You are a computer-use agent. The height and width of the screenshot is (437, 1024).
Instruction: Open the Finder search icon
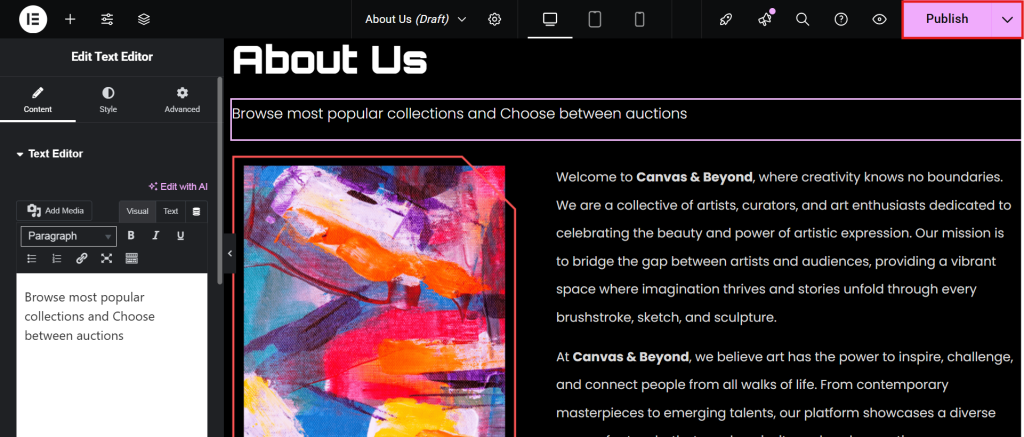[802, 19]
